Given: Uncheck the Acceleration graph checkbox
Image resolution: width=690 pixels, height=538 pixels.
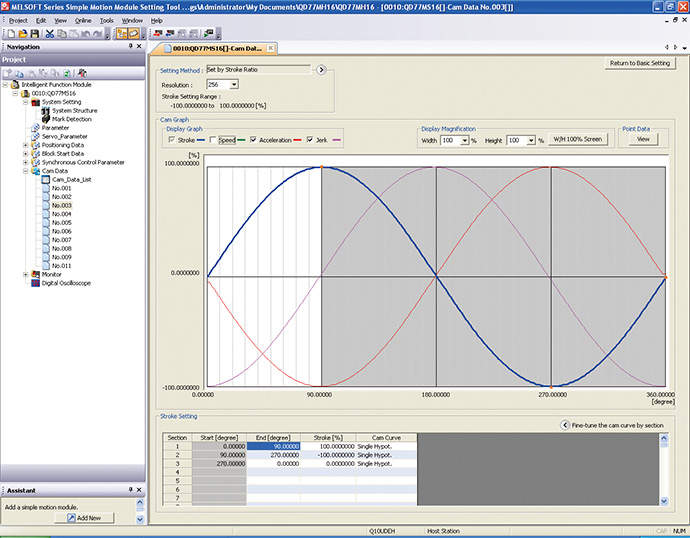Looking at the screenshot, I should [252, 140].
